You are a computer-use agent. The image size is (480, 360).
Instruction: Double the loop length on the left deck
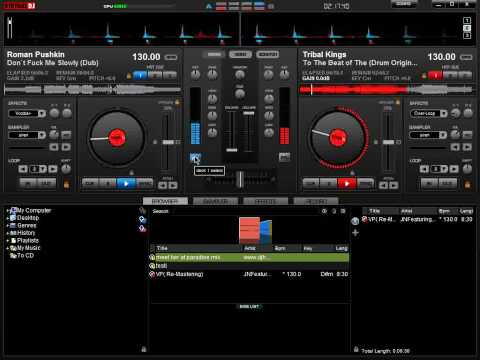point(53,169)
